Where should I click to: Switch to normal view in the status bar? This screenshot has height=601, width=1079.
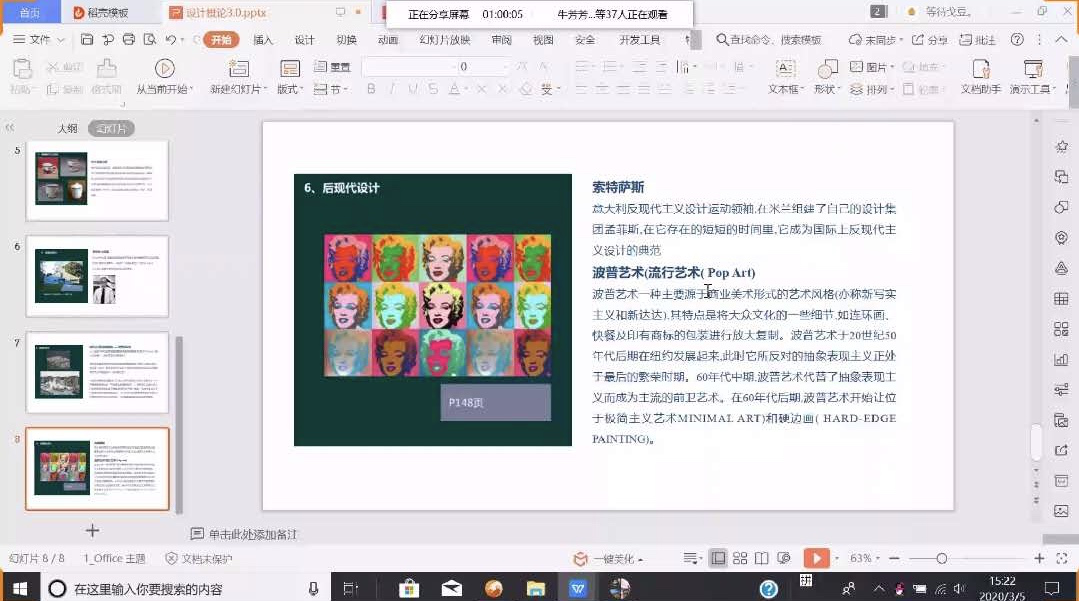coord(718,558)
